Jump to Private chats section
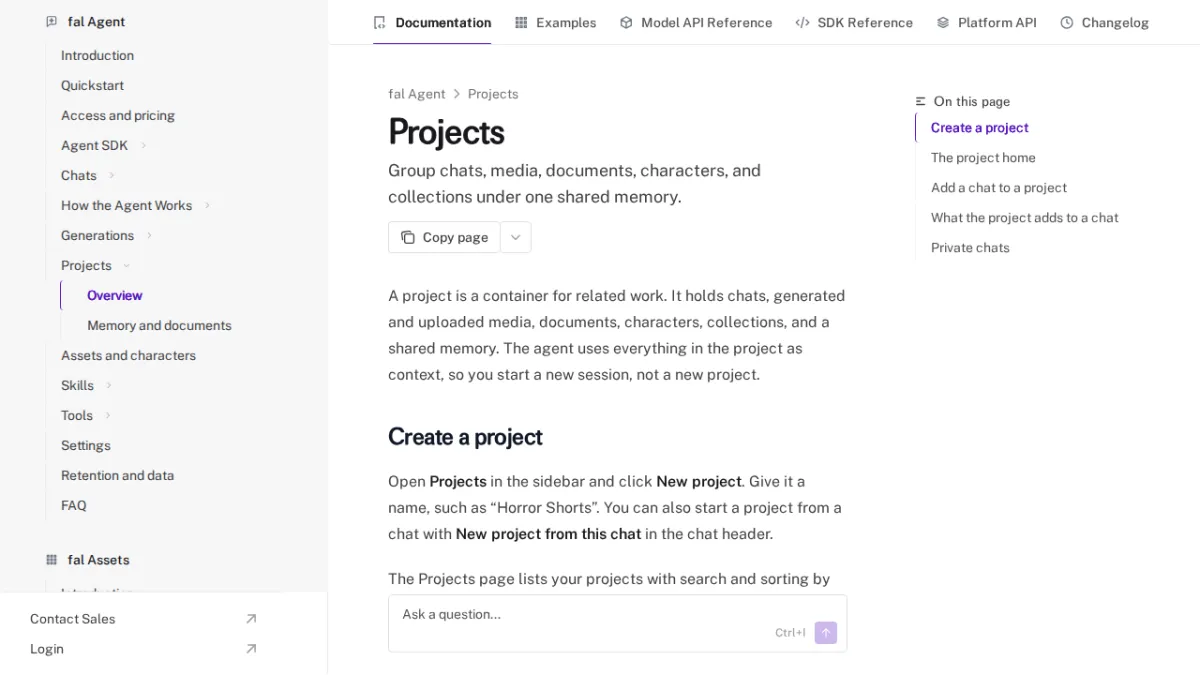Screen dimensions: 1200x675 [x=970, y=247]
